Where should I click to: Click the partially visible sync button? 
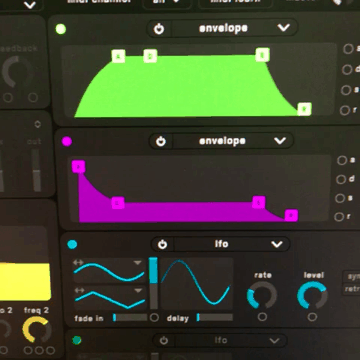coord(351,277)
